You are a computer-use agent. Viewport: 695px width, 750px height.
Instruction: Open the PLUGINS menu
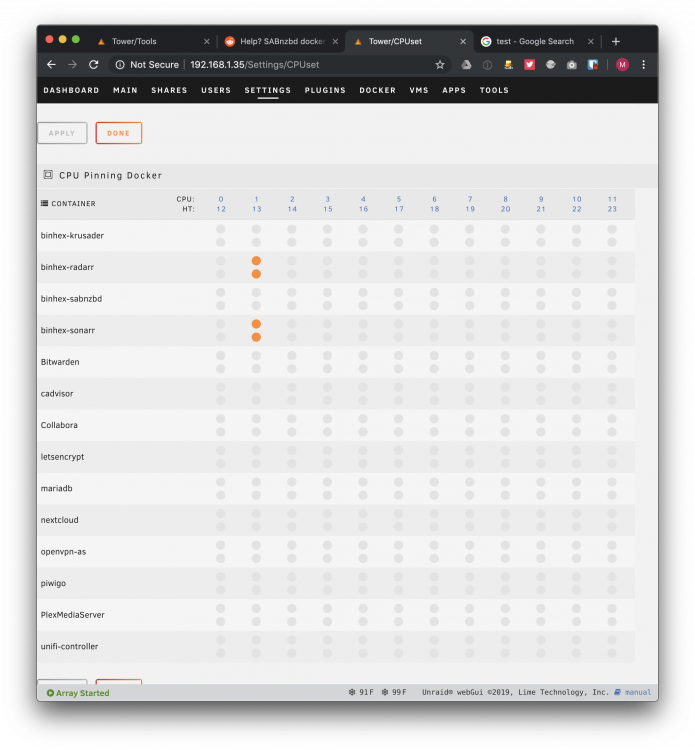click(325, 90)
